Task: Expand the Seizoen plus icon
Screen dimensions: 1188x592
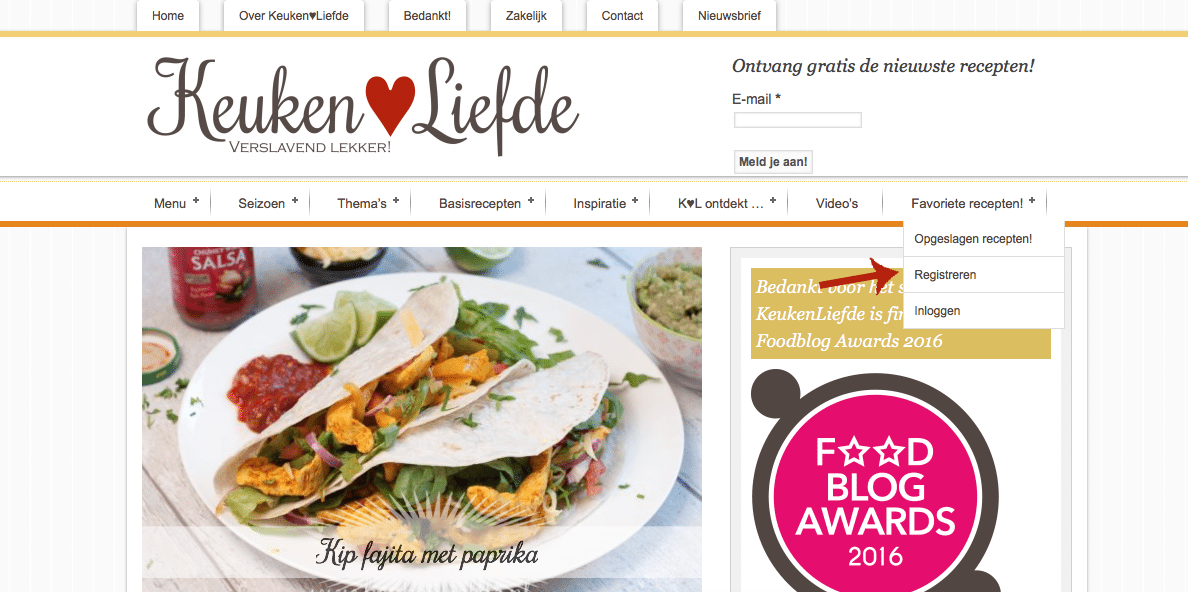Action: coord(295,201)
